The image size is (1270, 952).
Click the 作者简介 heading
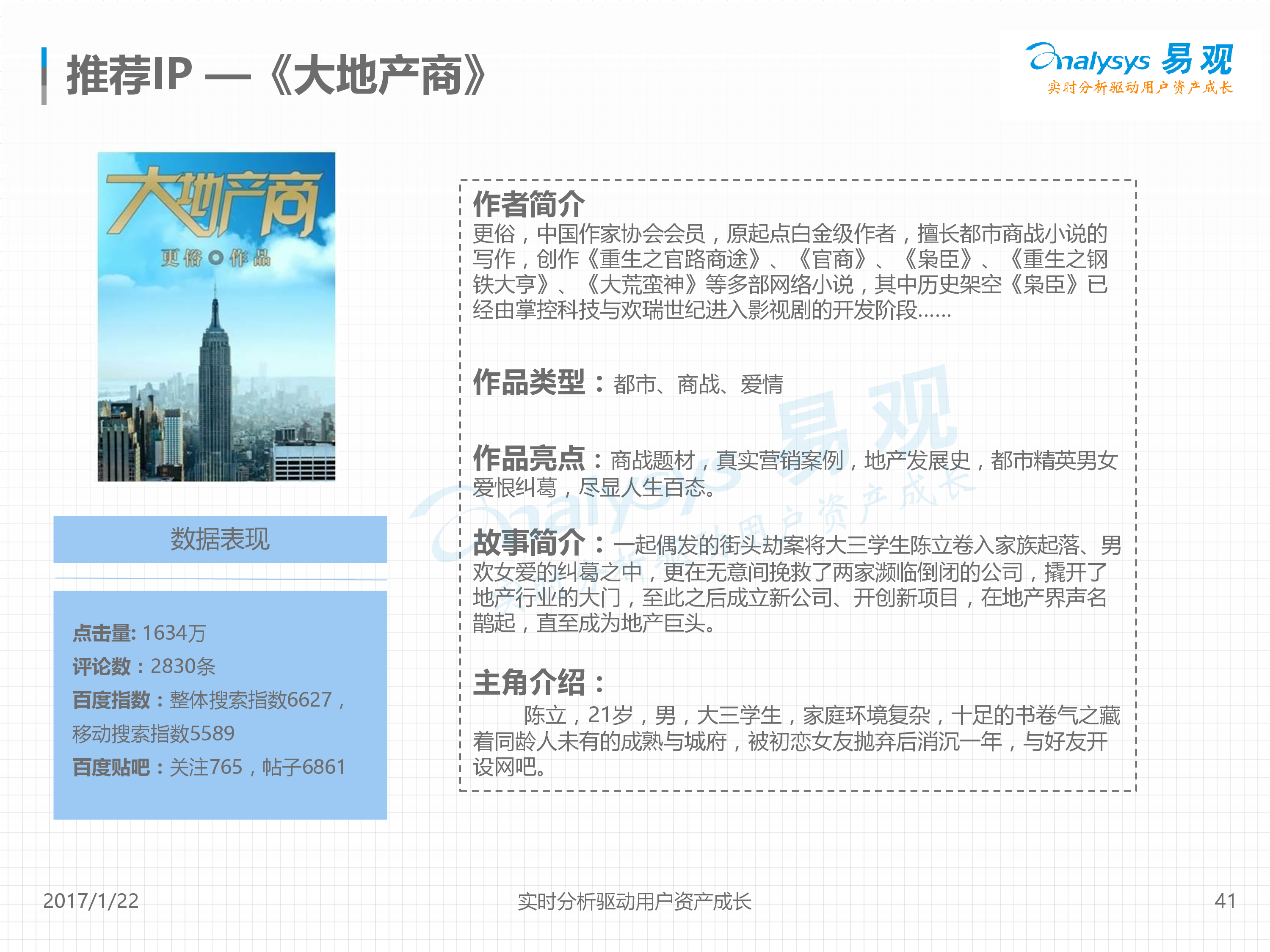(528, 204)
